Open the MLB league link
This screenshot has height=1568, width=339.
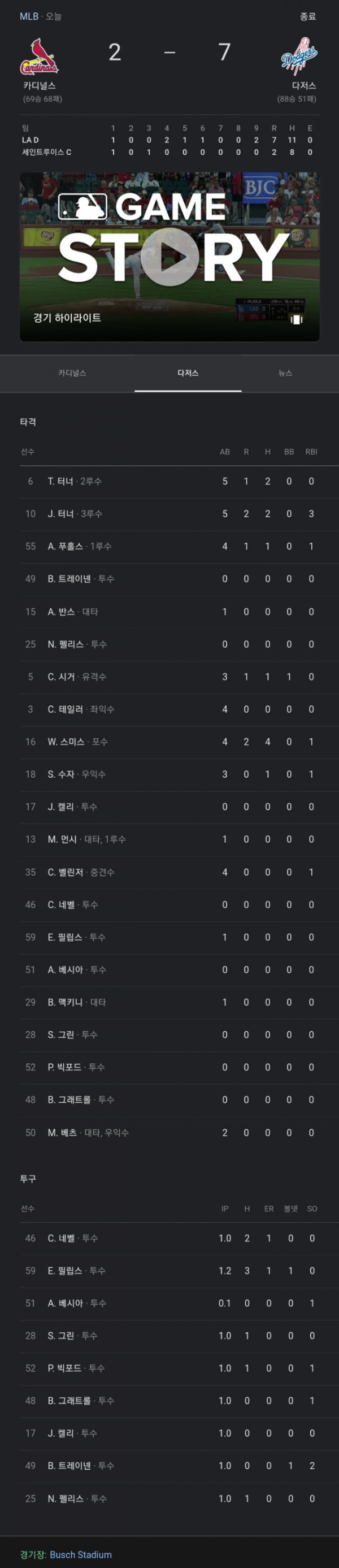pyautogui.click(x=29, y=16)
